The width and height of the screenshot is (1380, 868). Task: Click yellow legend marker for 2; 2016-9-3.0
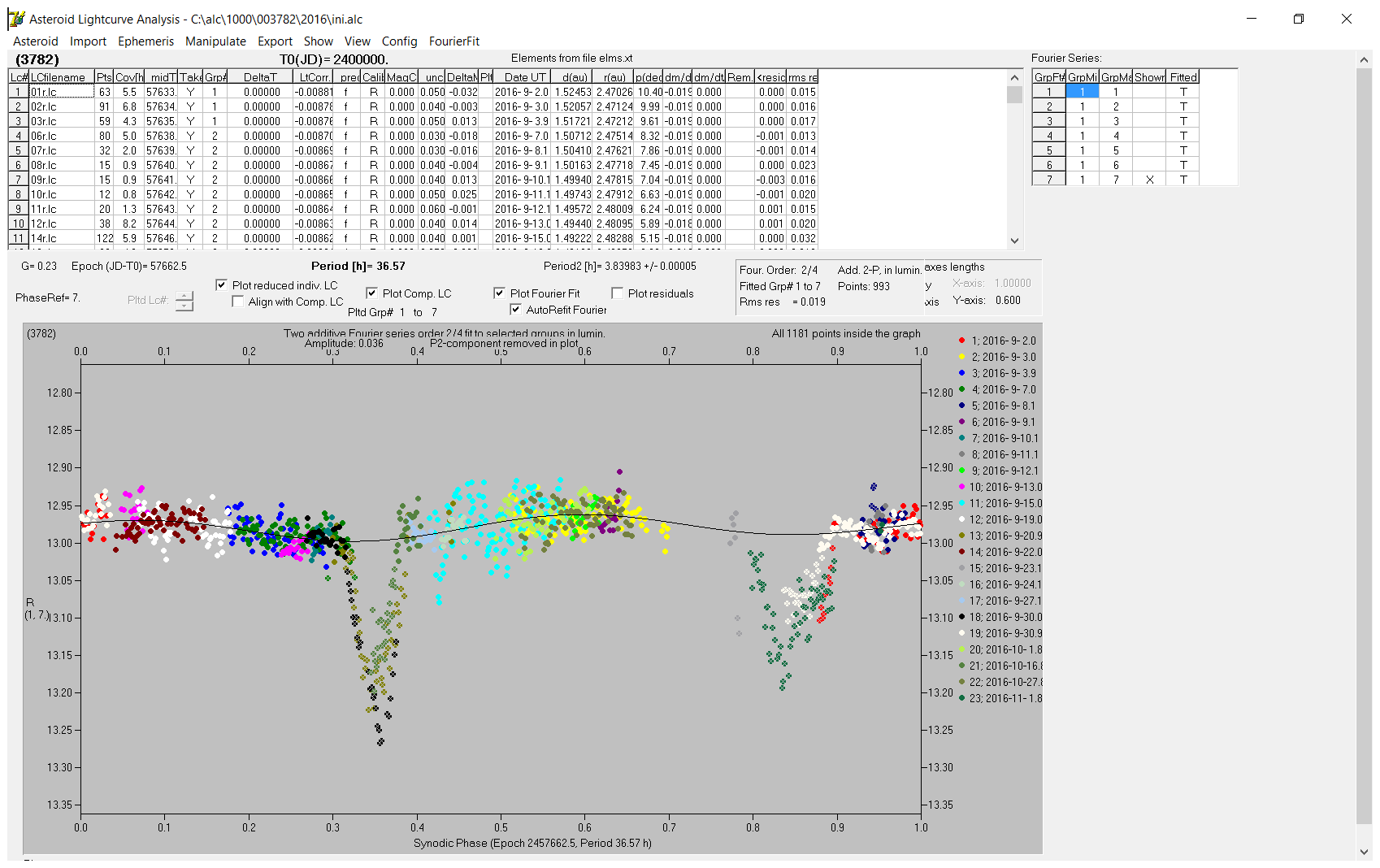[x=961, y=357]
